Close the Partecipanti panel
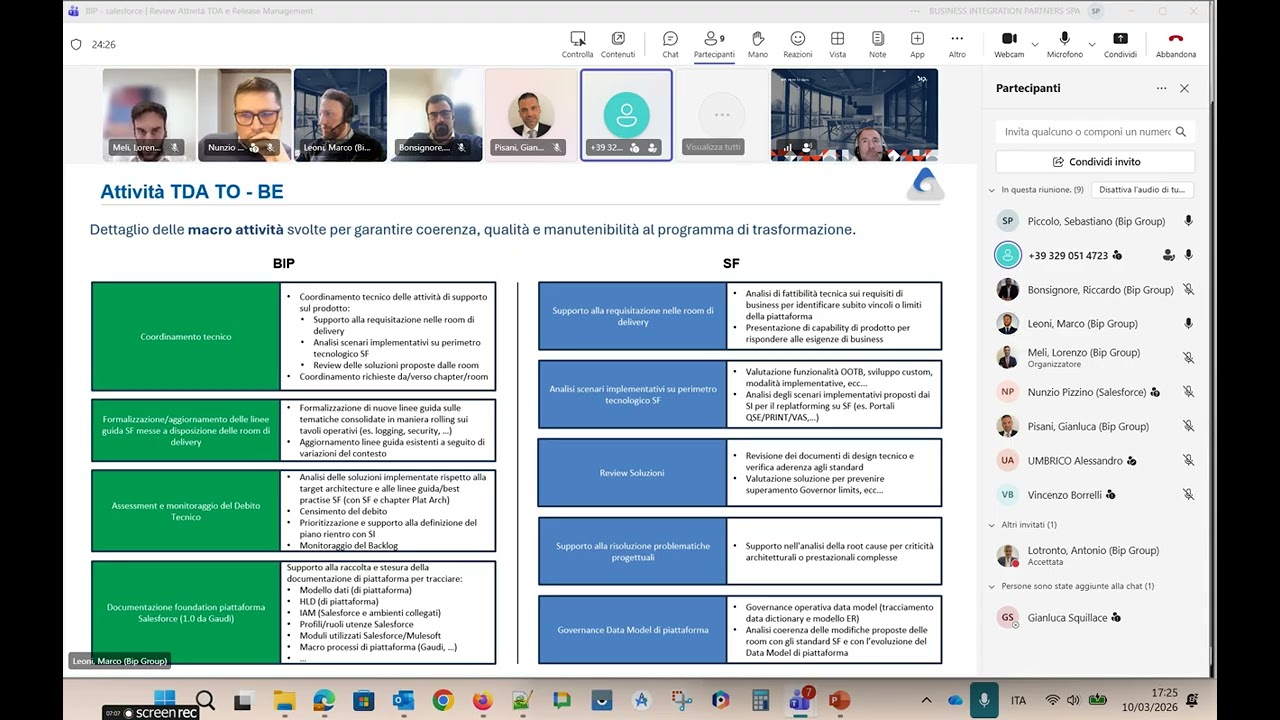Image resolution: width=1280 pixels, height=720 pixels. pyautogui.click(x=1184, y=88)
